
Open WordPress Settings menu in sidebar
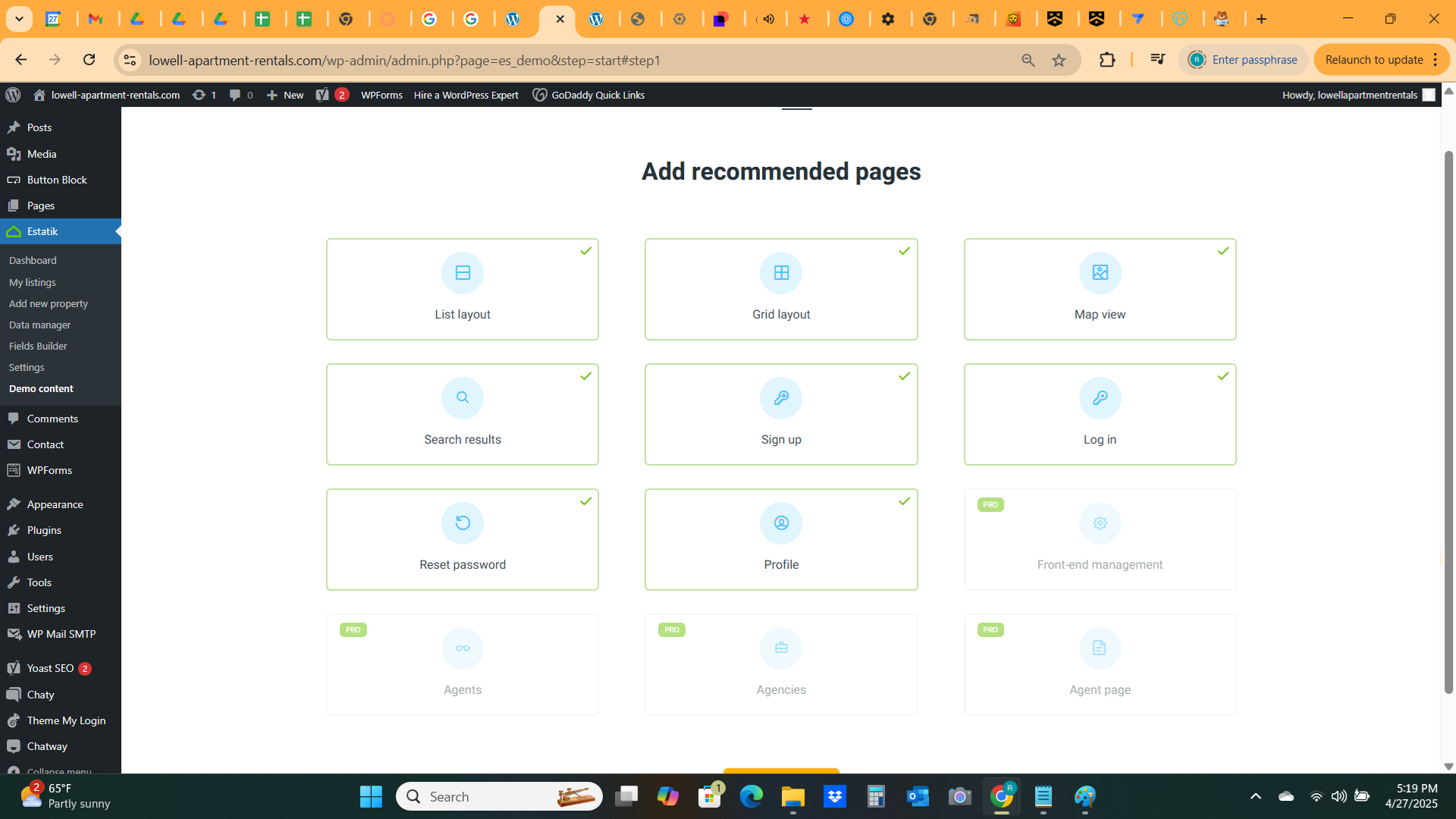coord(61,608)
